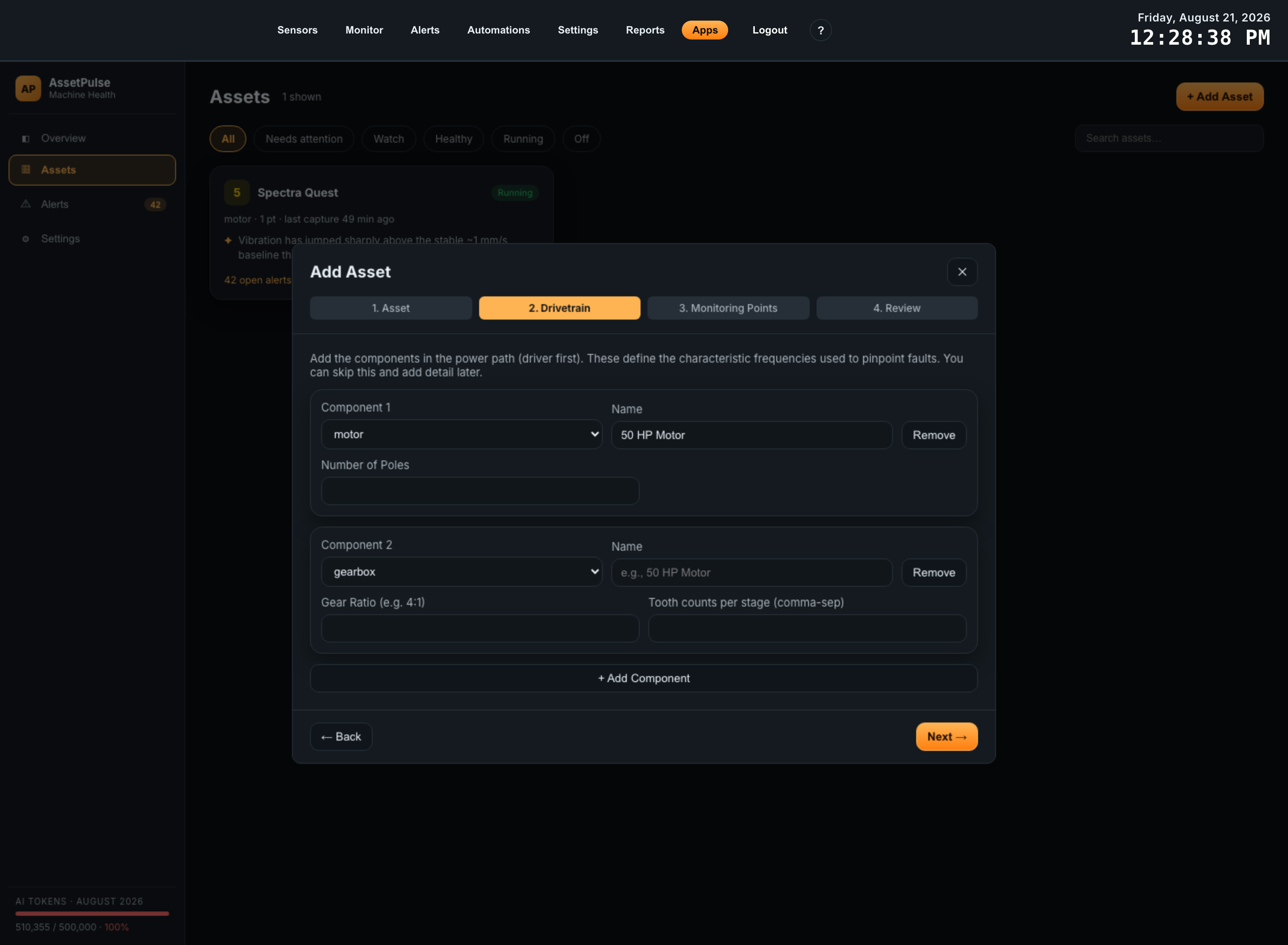
Task: Select the Apps navigation pill
Action: [704, 30]
